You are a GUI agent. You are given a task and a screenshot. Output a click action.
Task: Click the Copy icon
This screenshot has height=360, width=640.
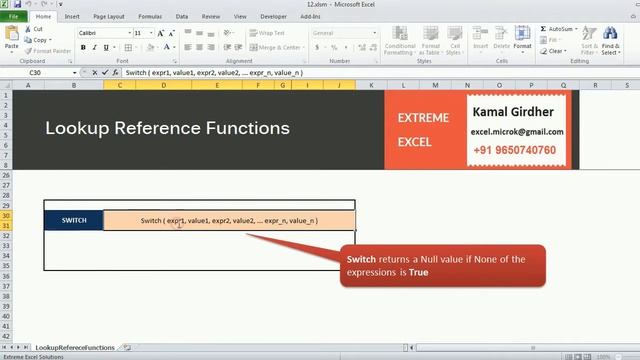click(28, 40)
